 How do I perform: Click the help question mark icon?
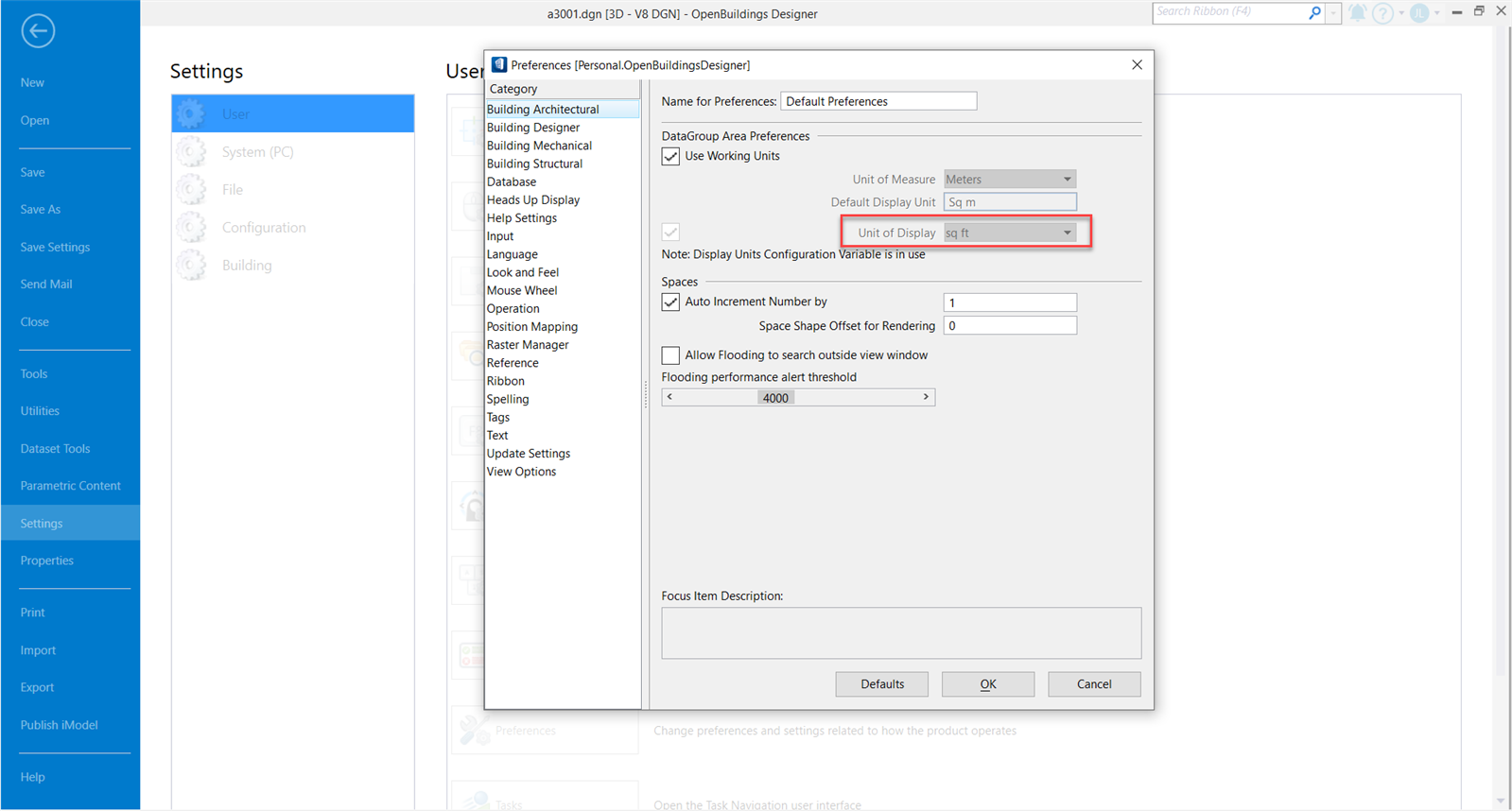tap(1382, 13)
